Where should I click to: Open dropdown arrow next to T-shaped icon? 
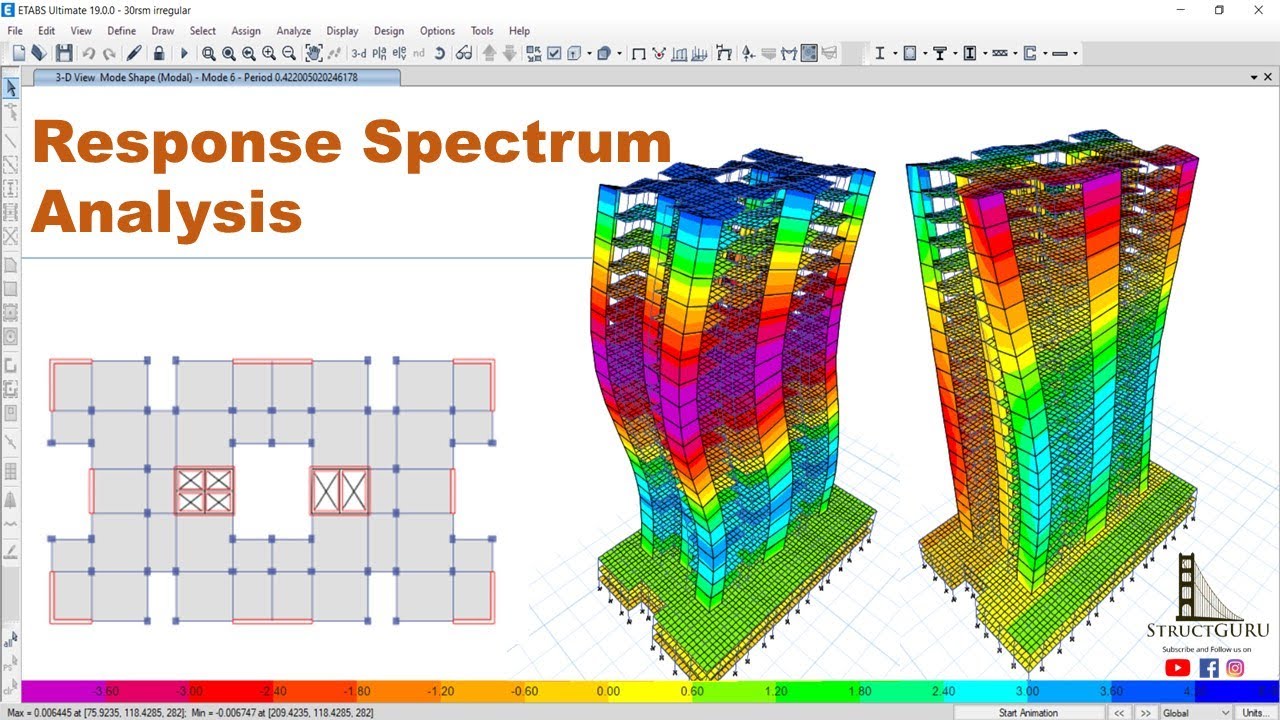click(954, 53)
